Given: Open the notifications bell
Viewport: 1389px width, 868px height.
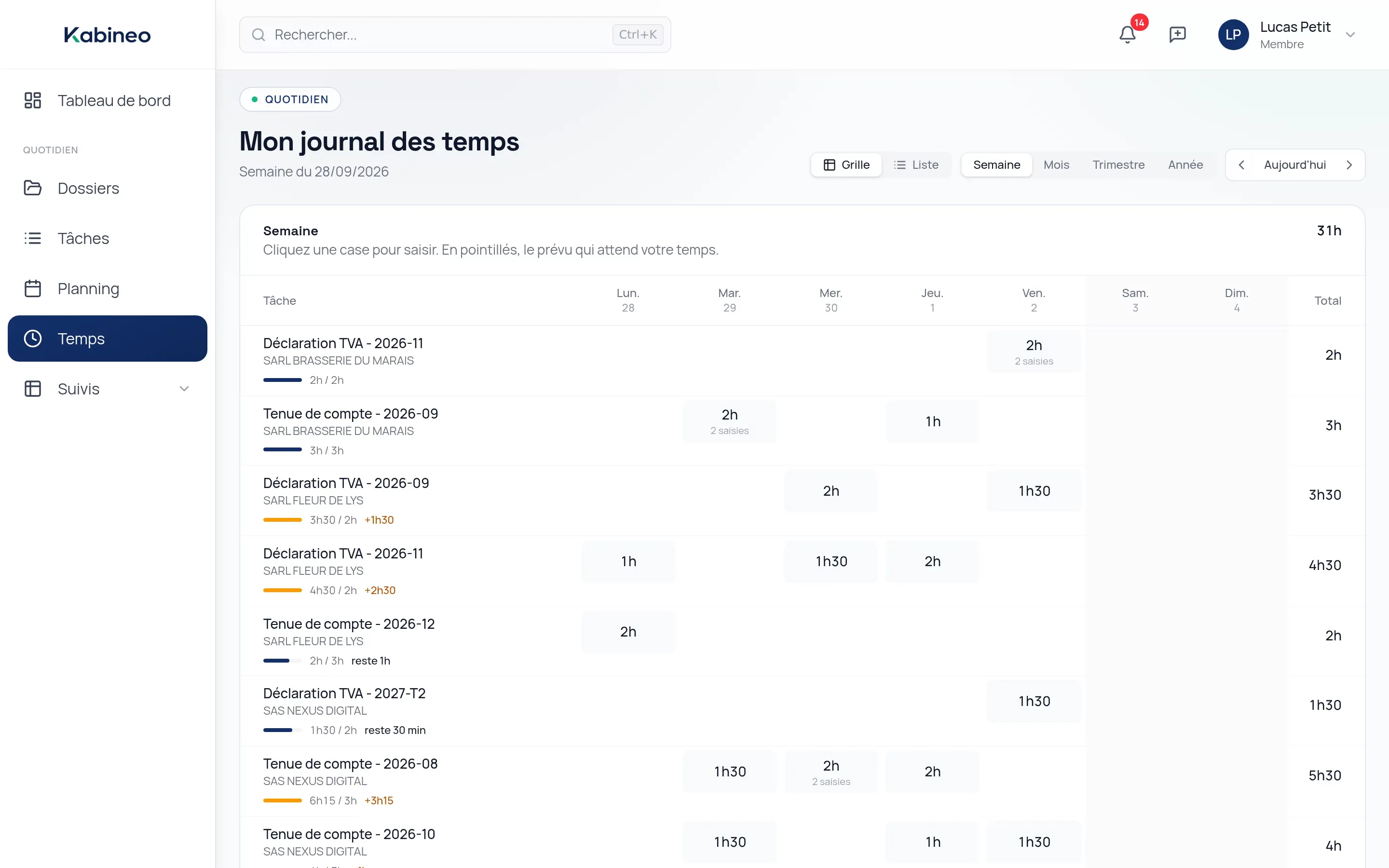Looking at the screenshot, I should coord(1127,34).
